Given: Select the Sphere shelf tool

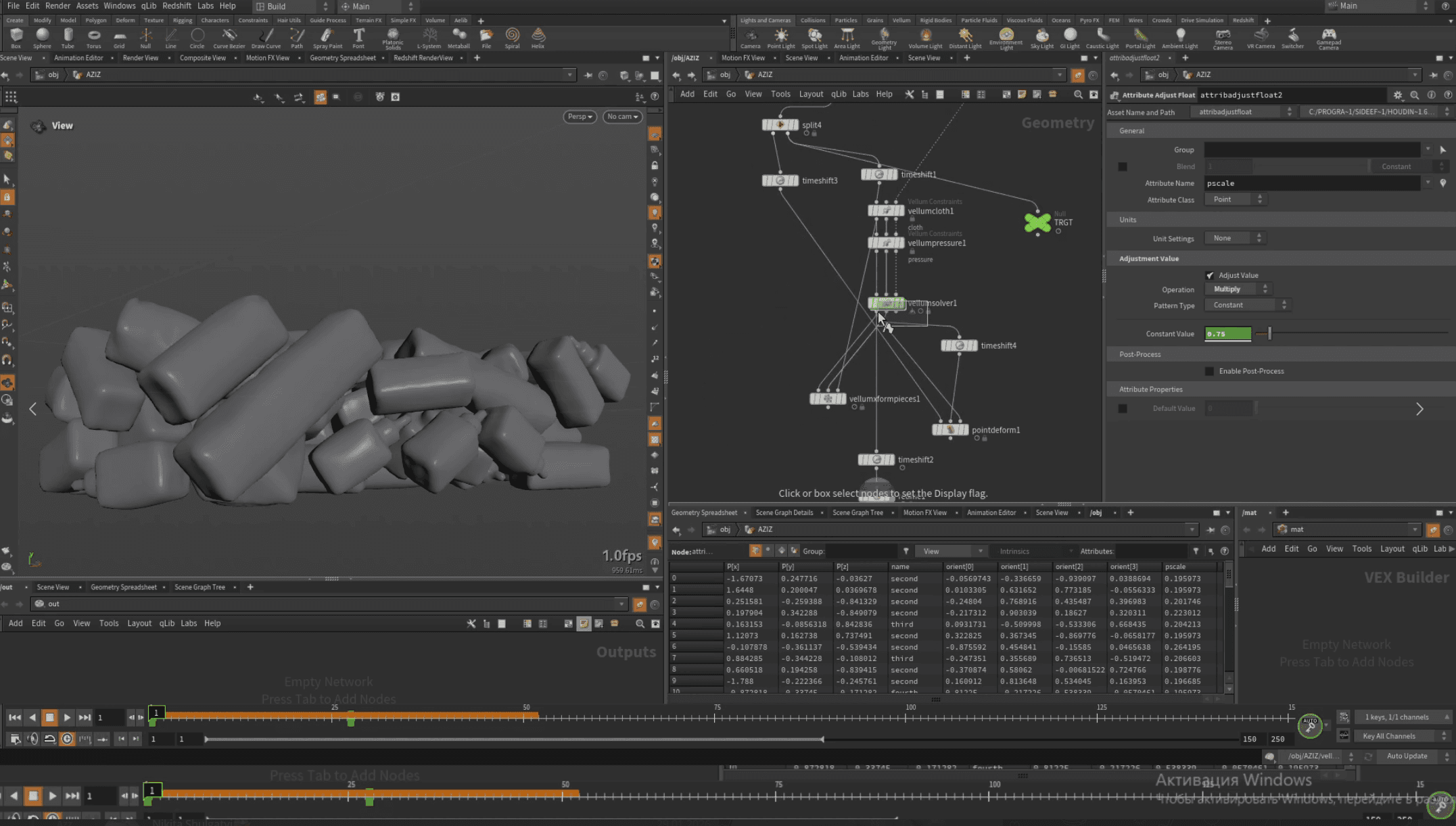Looking at the screenshot, I should [x=42, y=35].
